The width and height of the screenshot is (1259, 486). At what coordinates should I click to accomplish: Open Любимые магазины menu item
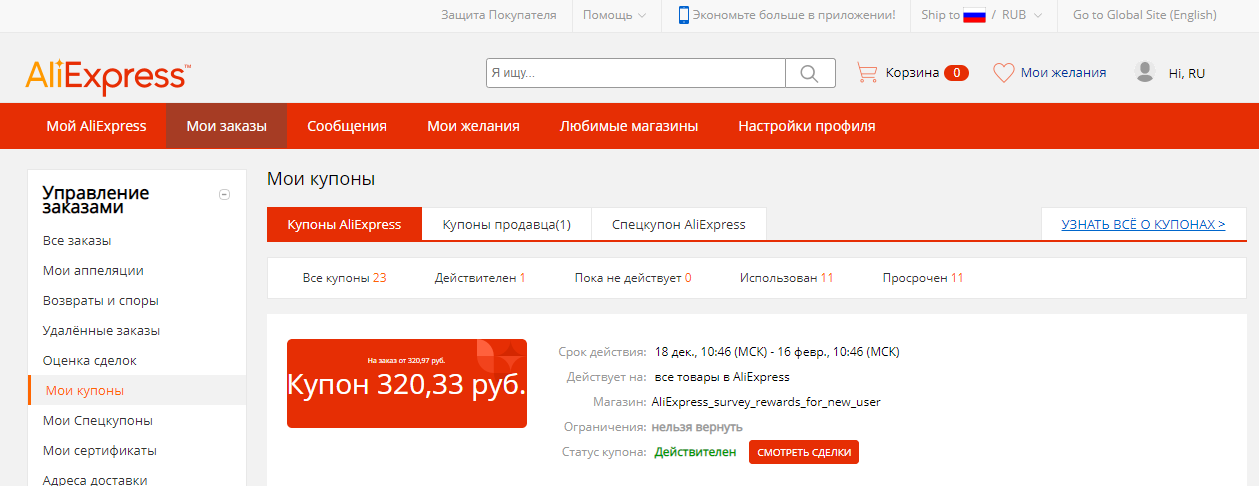pos(629,126)
